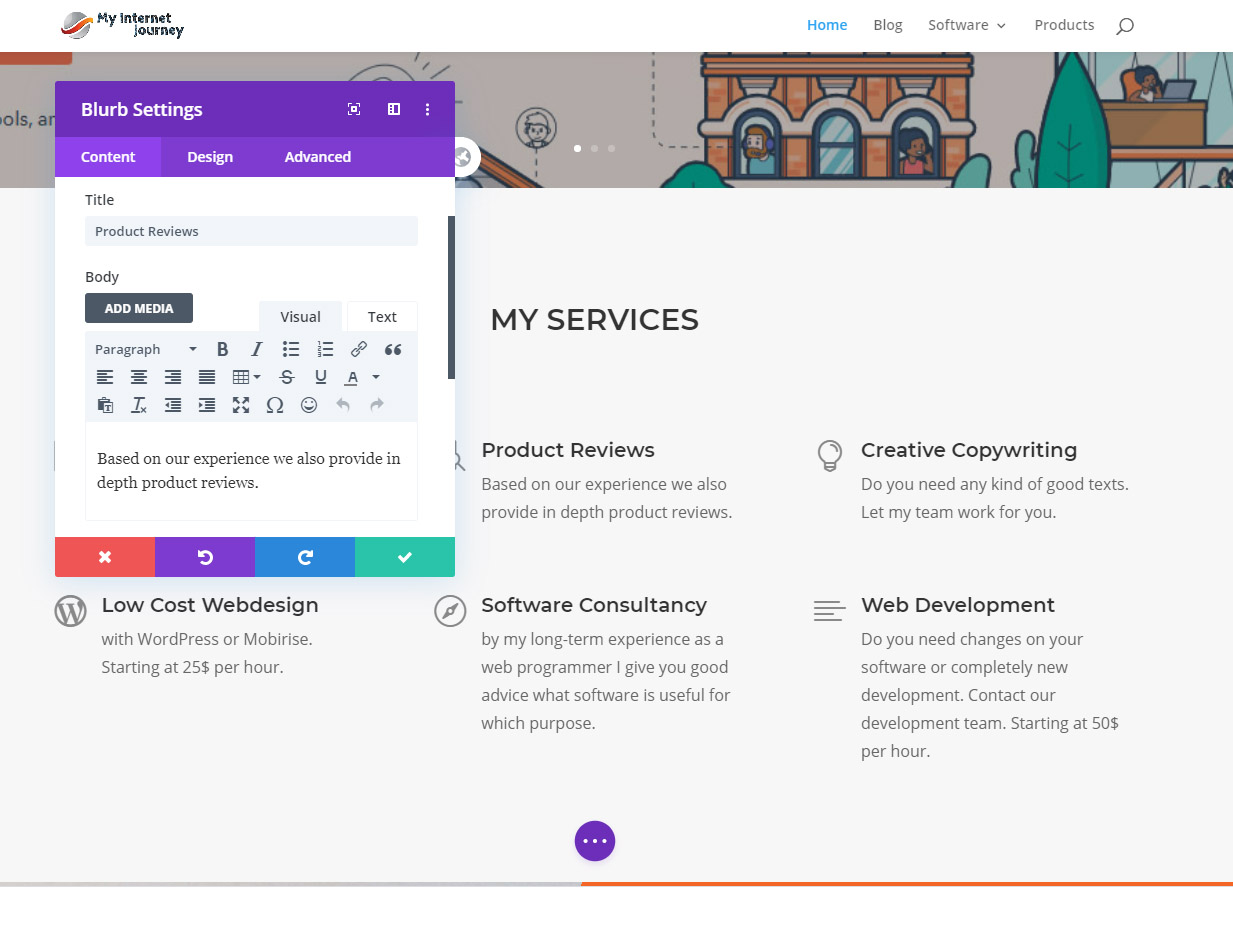Toggle expand modal icon in Blurb Settings

pyautogui.click(x=354, y=109)
